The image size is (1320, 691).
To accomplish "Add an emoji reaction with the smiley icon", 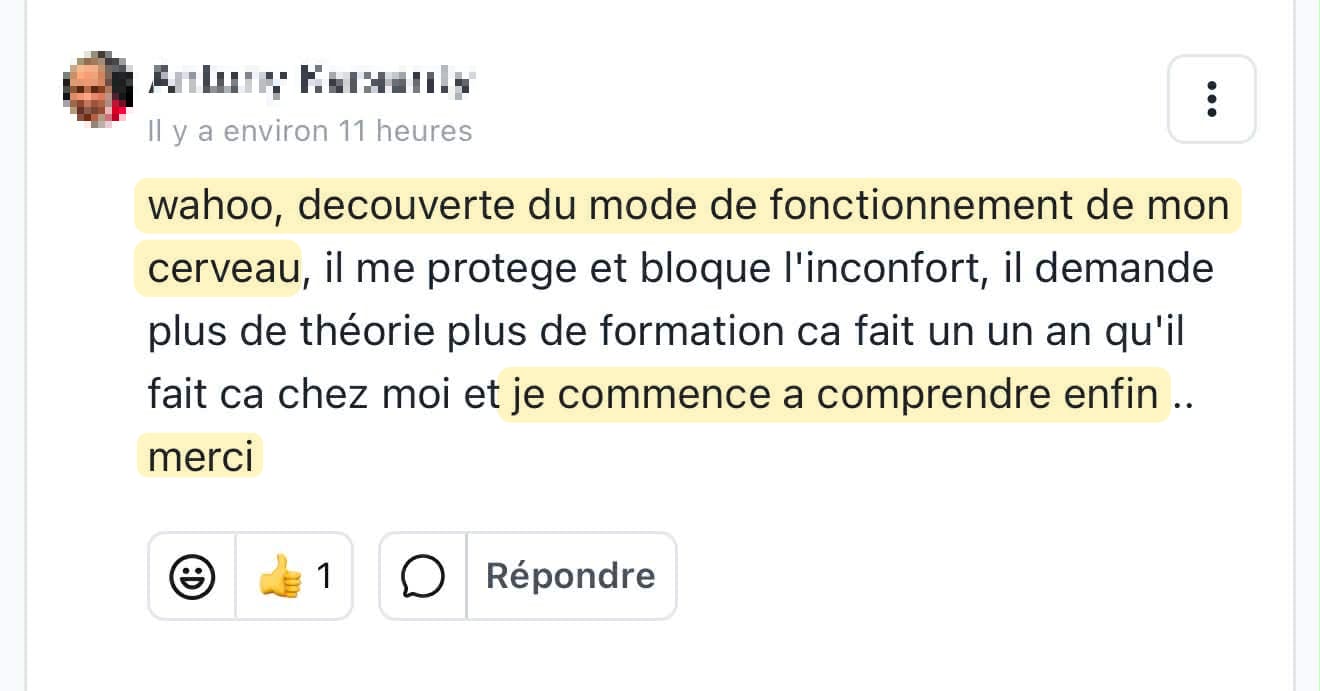I will pos(192,576).
